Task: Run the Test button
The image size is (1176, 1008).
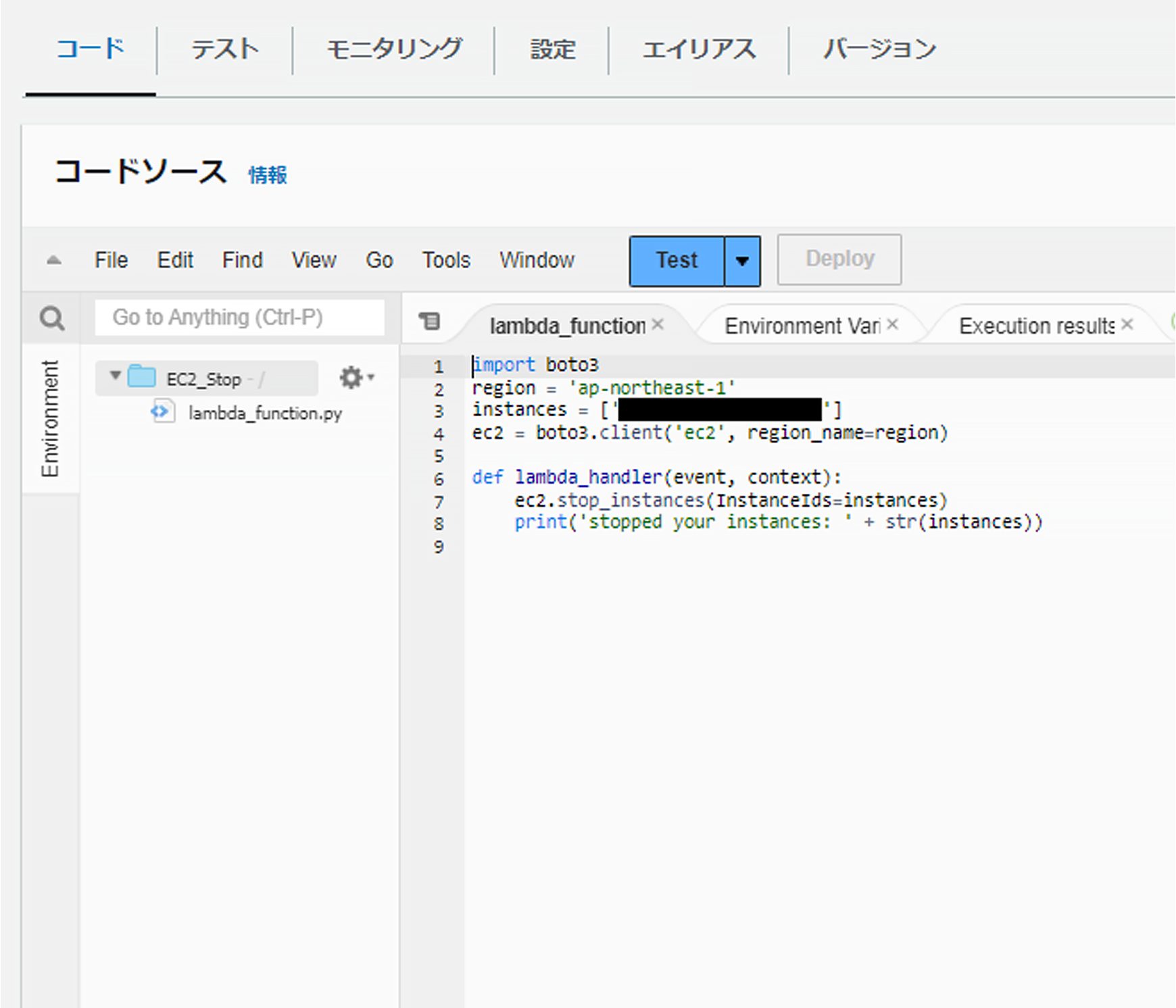Action: [677, 261]
